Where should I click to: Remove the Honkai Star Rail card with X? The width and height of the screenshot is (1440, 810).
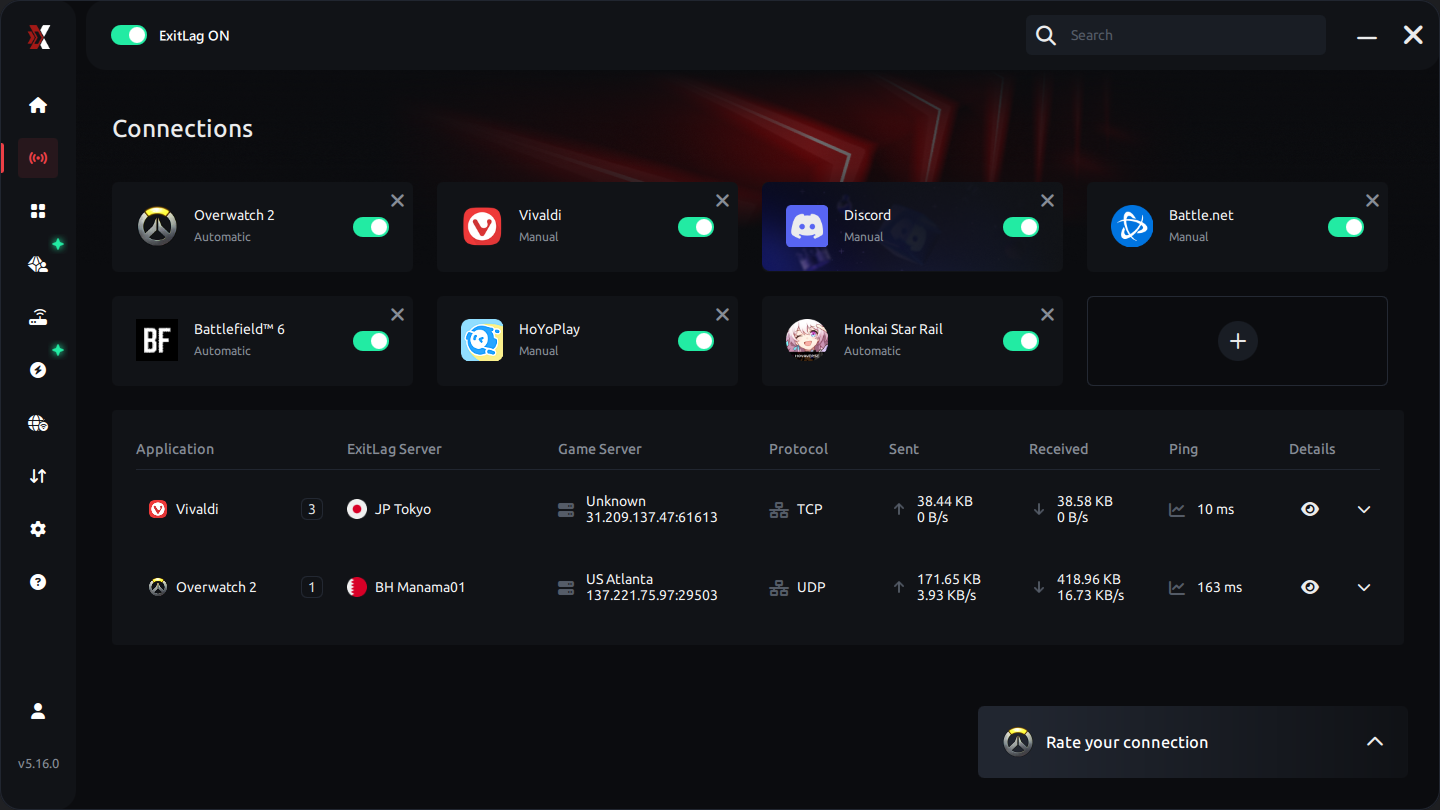pos(1047,315)
